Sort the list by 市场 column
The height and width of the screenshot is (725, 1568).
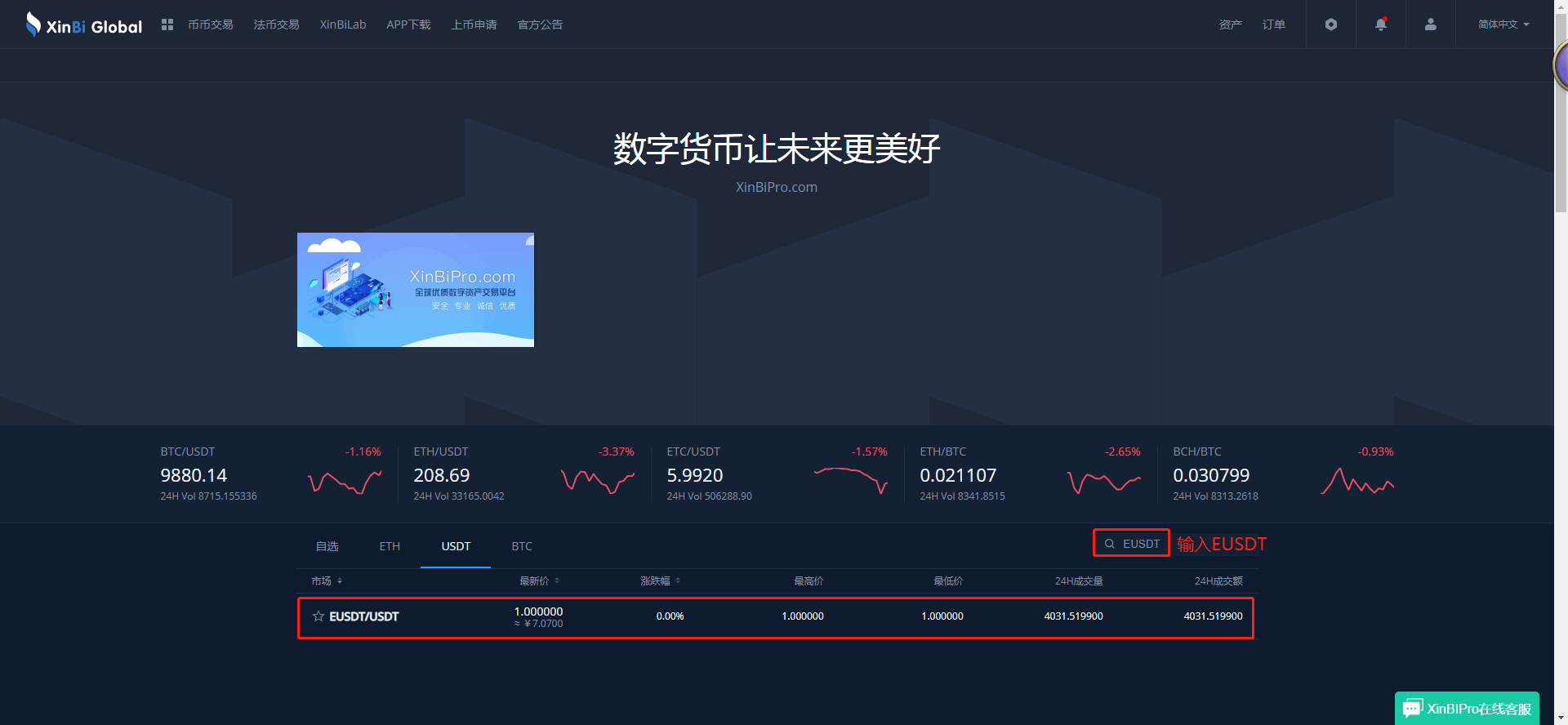point(327,581)
